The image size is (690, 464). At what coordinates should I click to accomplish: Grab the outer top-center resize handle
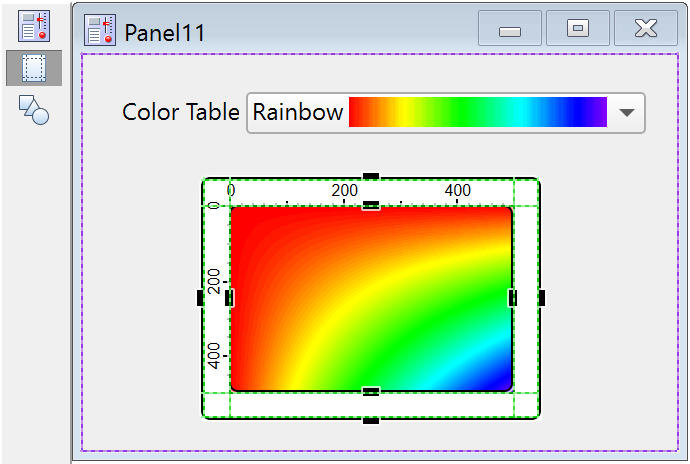(x=371, y=177)
